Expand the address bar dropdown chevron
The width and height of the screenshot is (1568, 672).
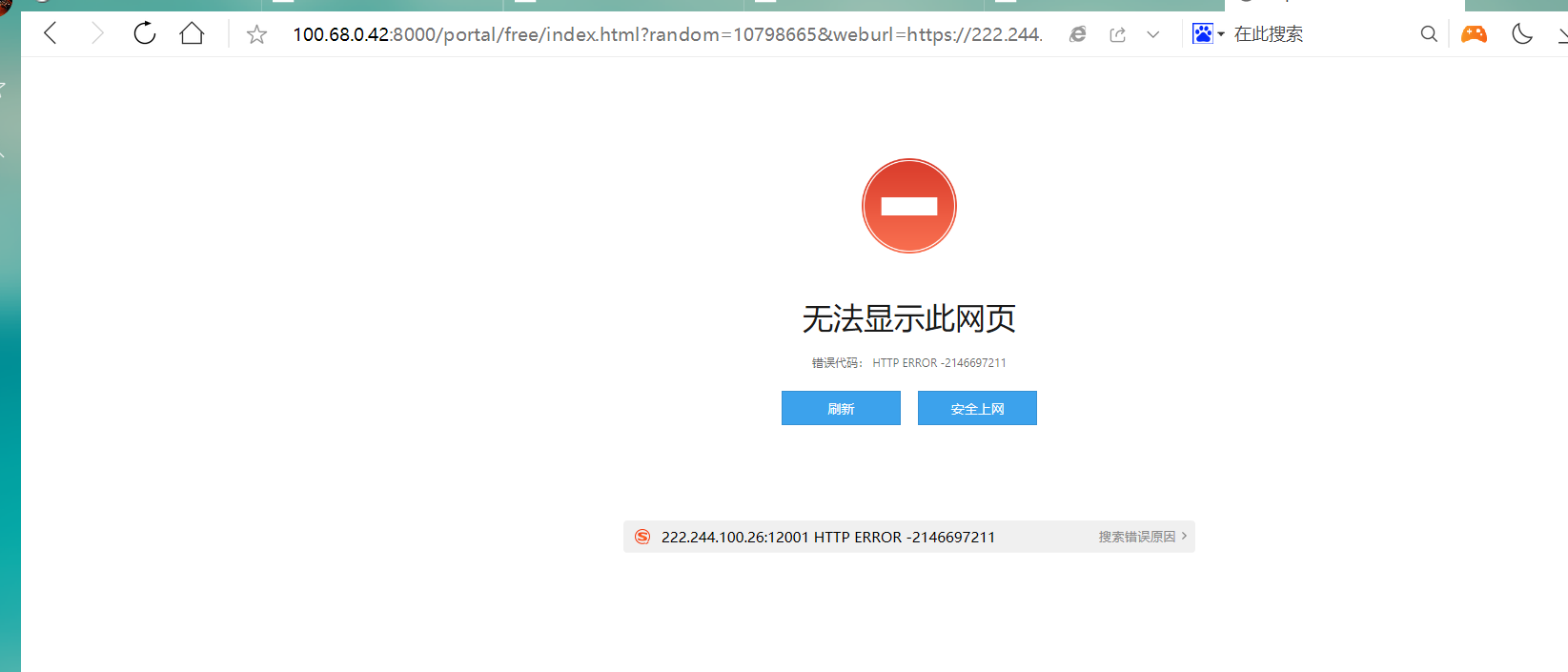click(1153, 34)
